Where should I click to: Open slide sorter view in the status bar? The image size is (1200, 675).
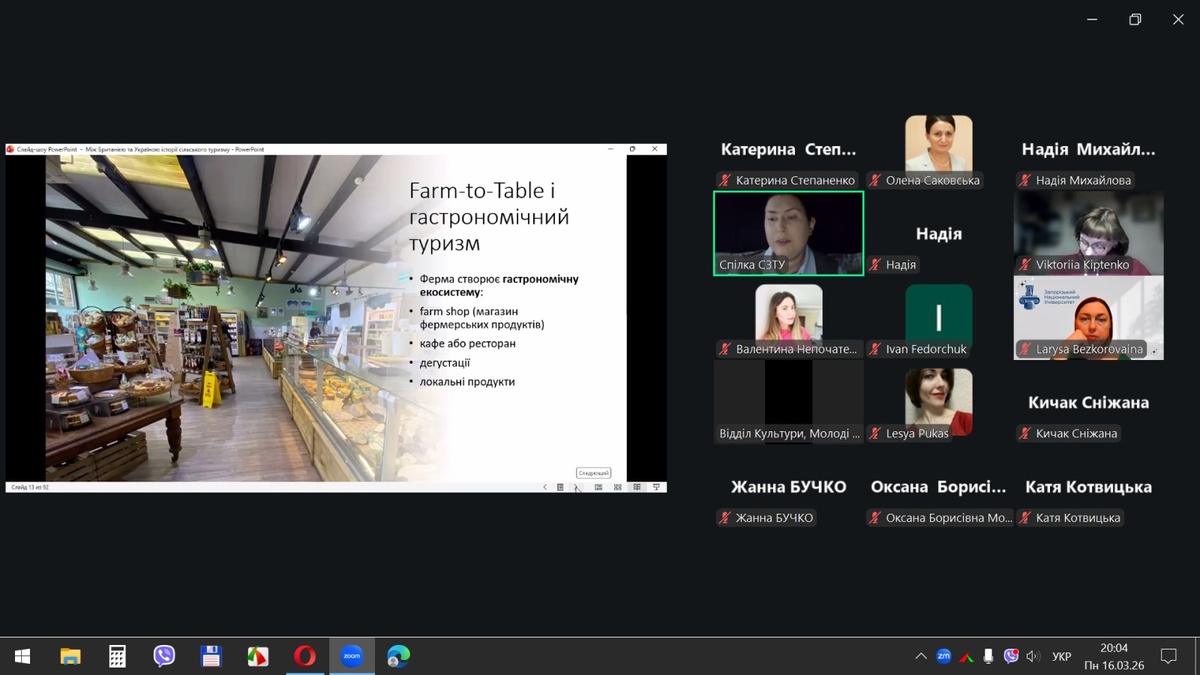coord(618,487)
